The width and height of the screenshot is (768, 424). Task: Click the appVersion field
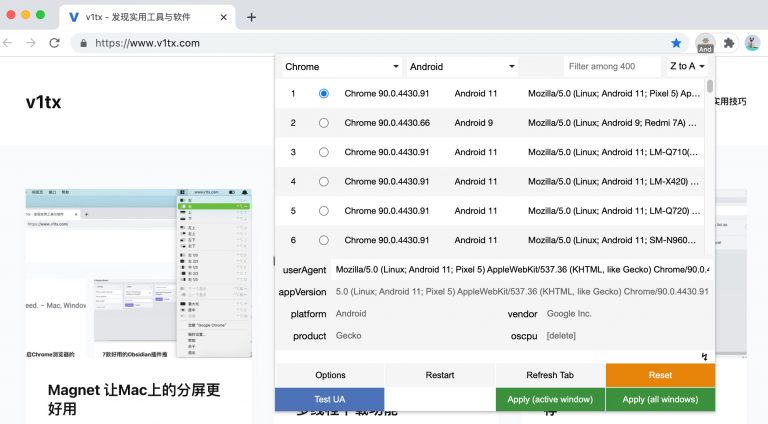click(522, 292)
